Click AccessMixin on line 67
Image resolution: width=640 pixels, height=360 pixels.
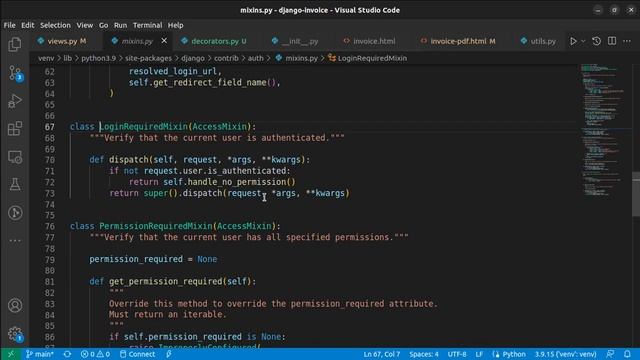pos(220,127)
